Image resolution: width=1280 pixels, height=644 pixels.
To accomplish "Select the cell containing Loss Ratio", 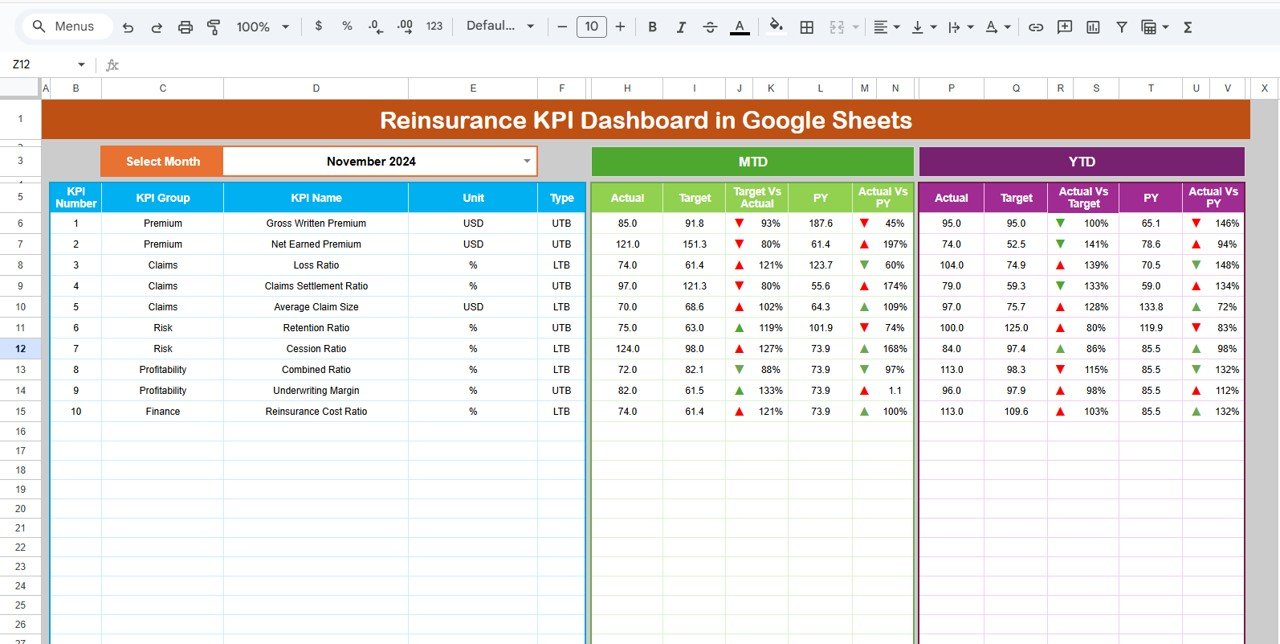I will [316, 265].
